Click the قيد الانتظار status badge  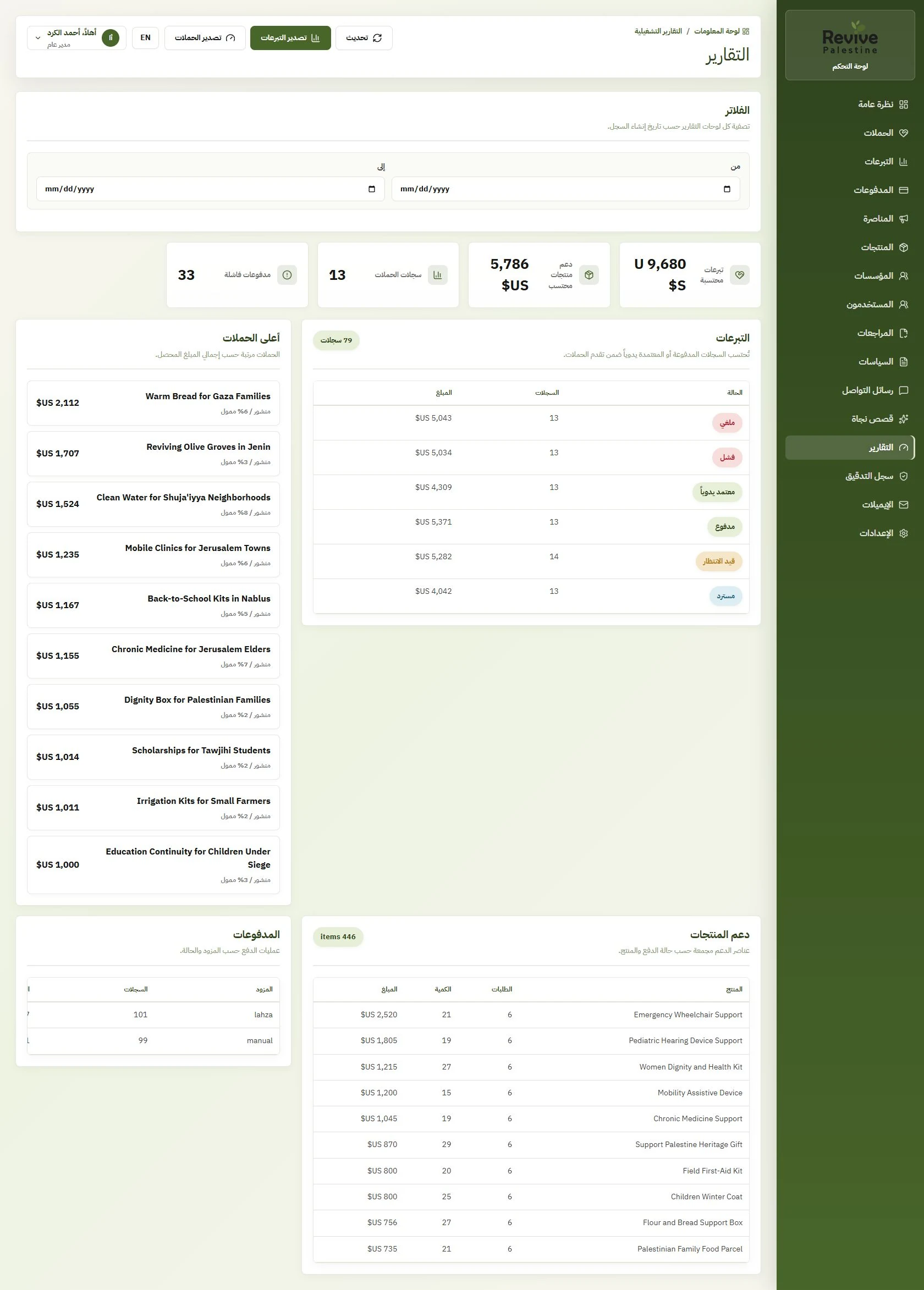719,561
